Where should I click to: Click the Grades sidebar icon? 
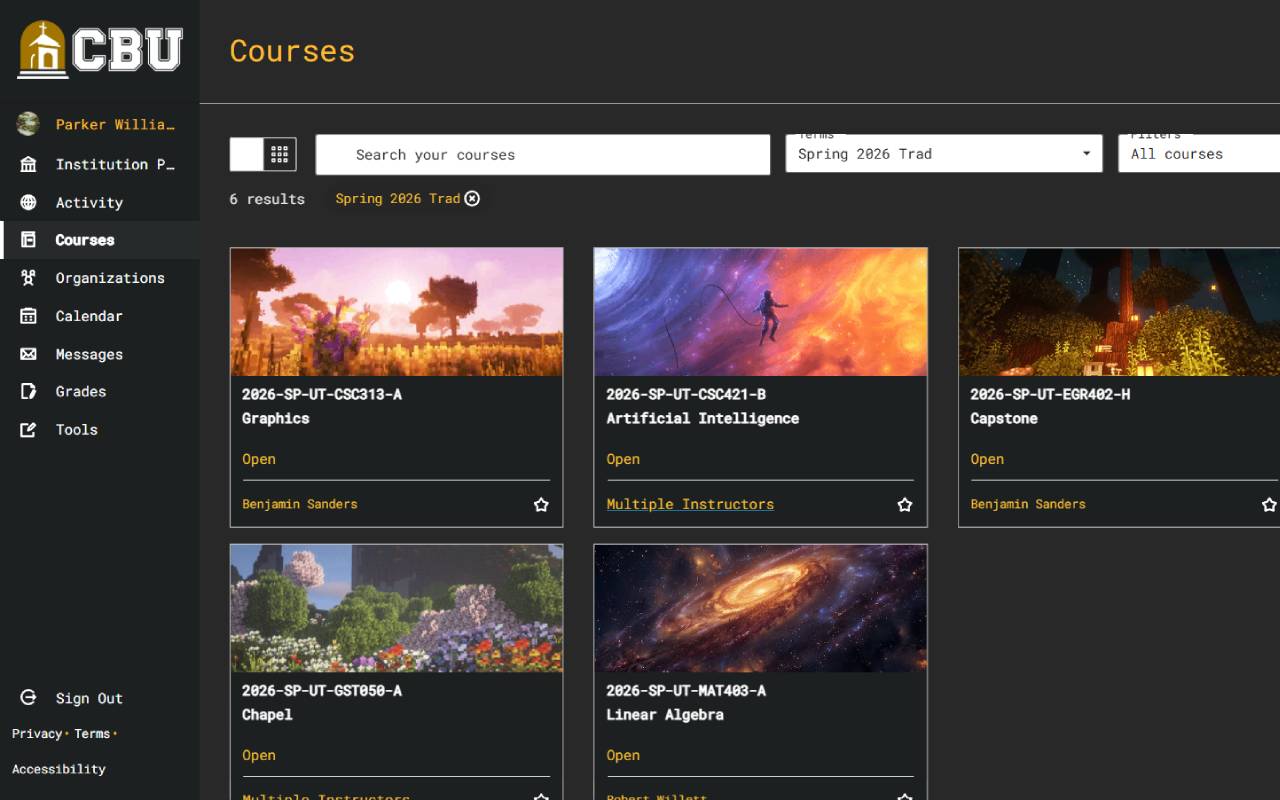point(28,392)
